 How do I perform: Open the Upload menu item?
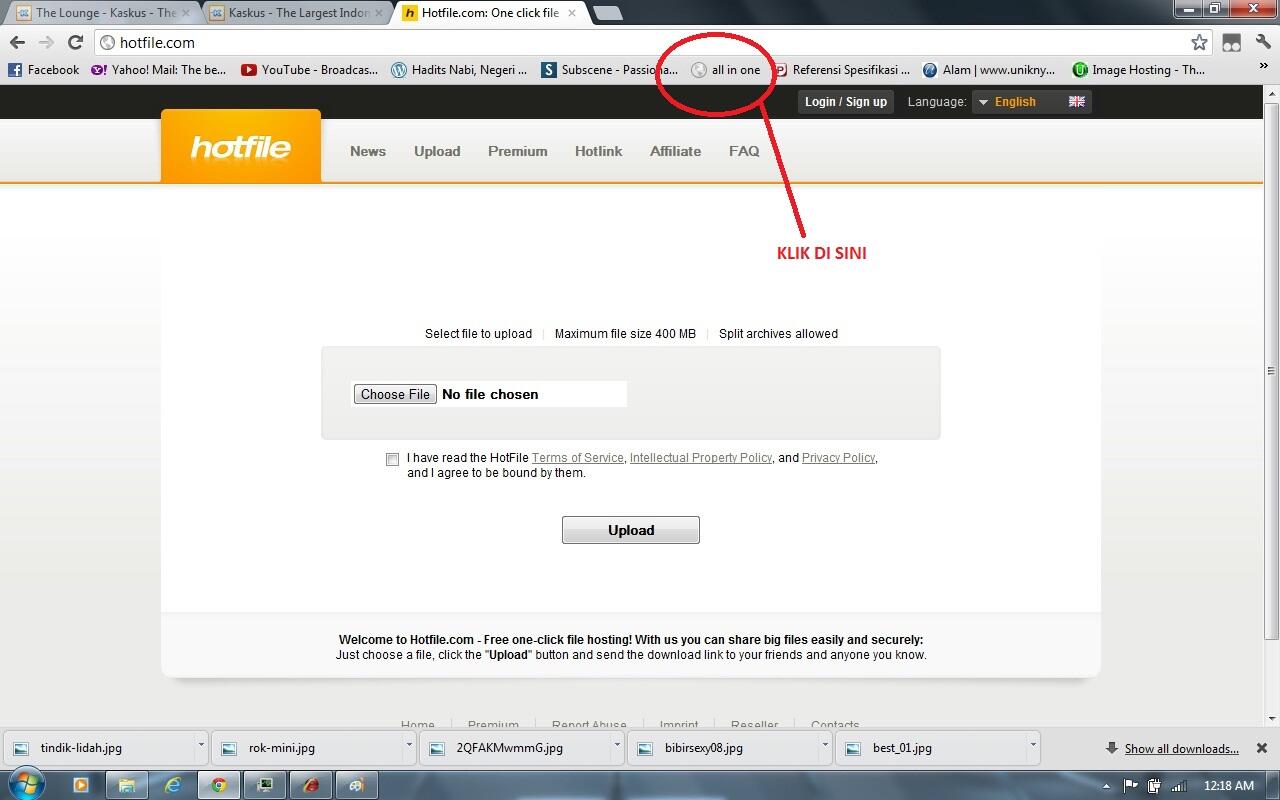click(x=437, y=151)
